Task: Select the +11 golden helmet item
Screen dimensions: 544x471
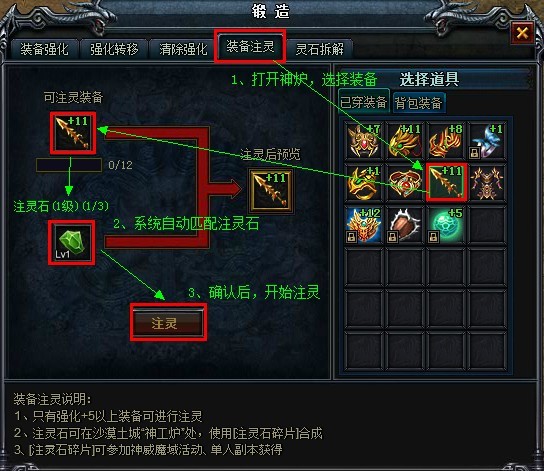Action: [405, 142]
